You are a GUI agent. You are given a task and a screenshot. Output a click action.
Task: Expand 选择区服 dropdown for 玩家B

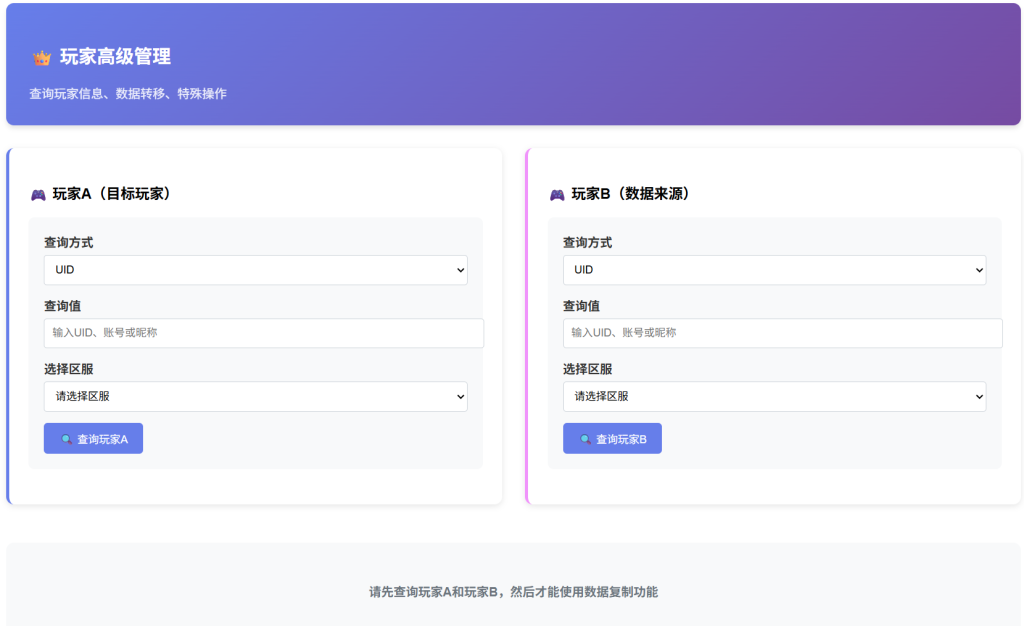pos(775,396)
